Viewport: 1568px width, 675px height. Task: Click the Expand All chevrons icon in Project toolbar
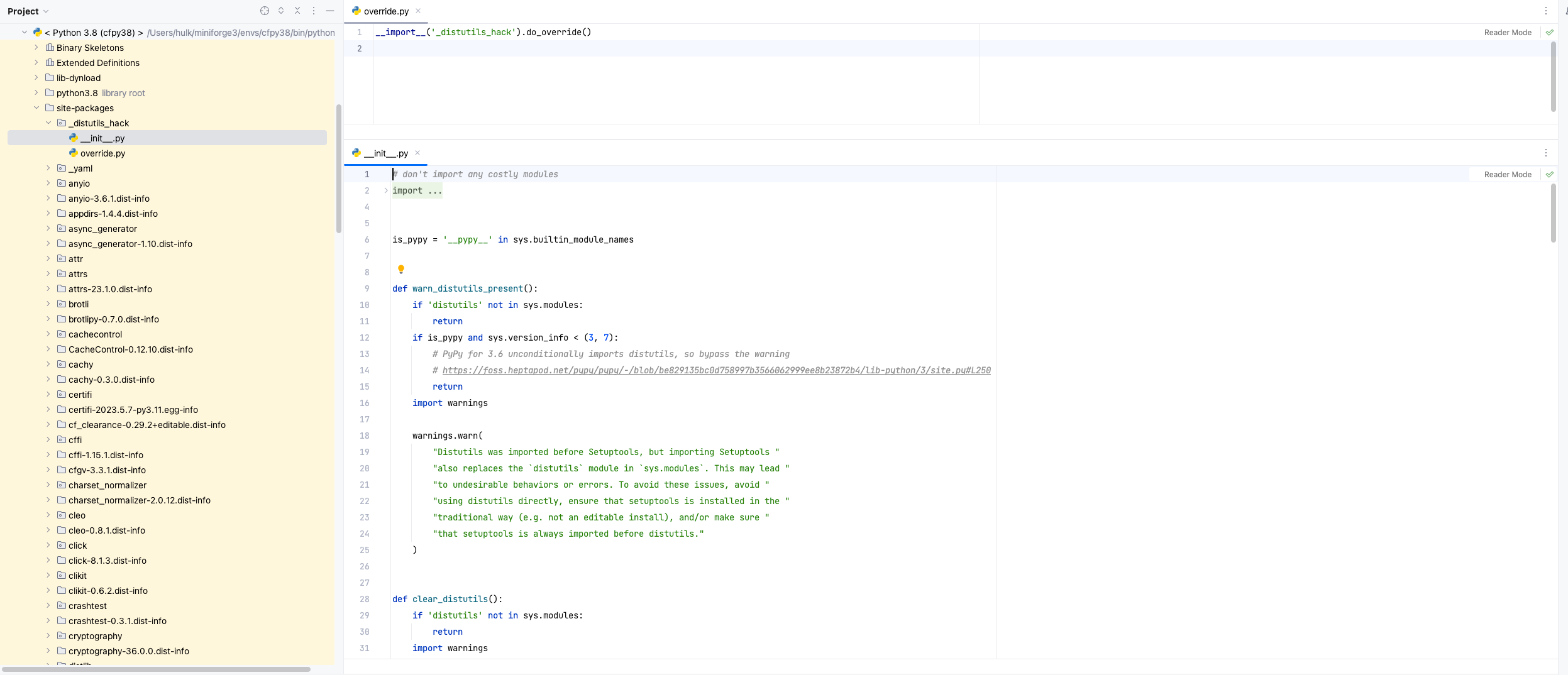tap(281, 11)
